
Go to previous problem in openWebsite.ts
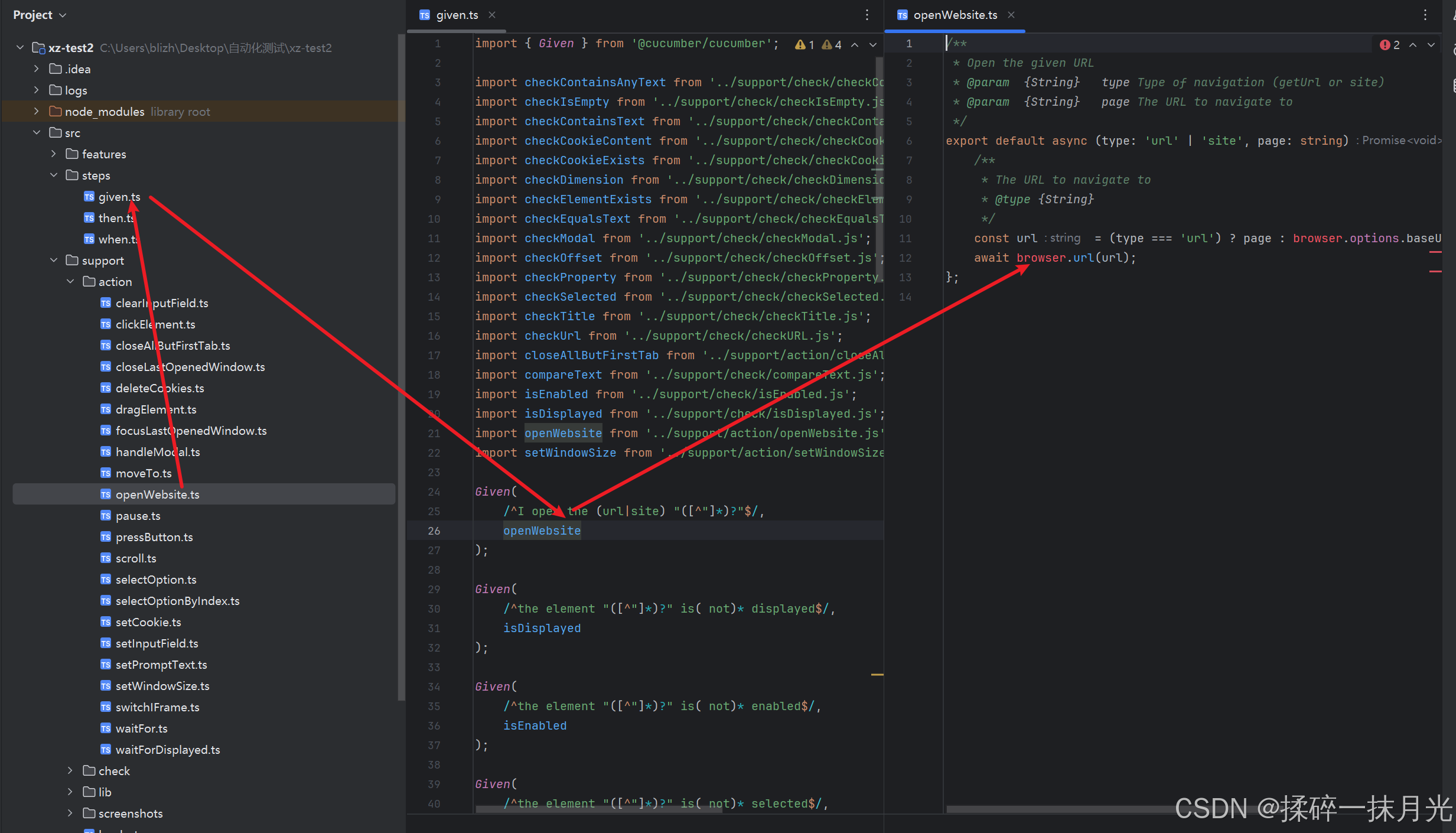click(x=1413, y=45)
